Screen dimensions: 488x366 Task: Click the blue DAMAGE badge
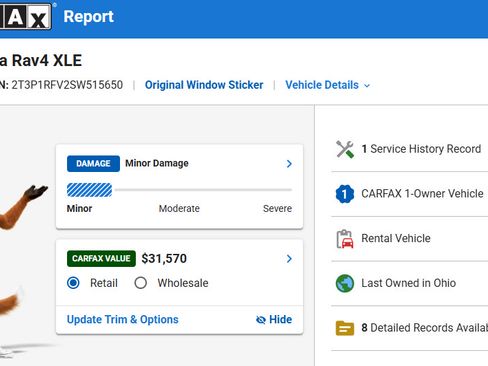tap(93, 164)
